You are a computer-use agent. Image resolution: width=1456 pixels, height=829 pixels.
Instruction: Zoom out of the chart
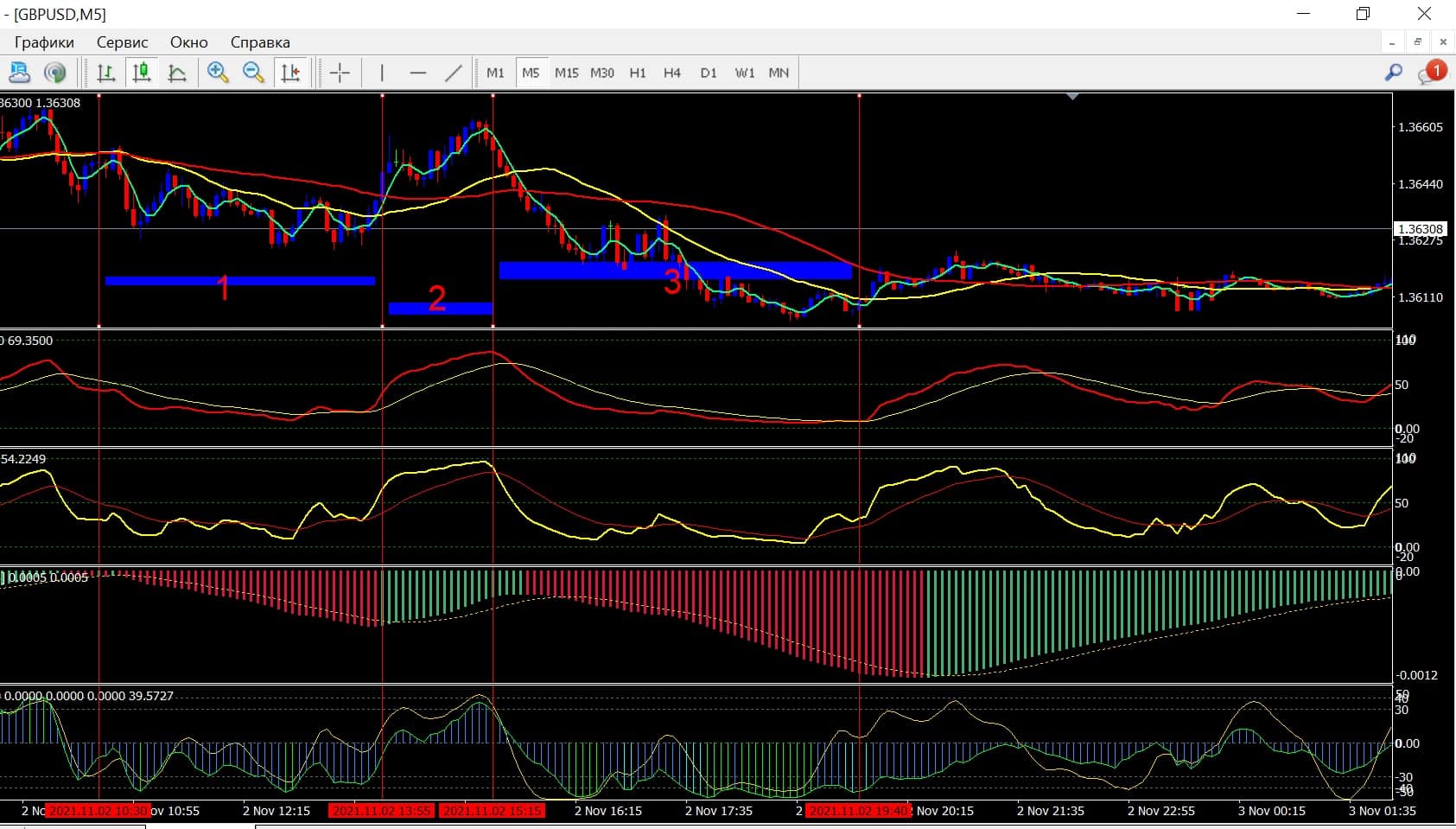coord(253,73)
